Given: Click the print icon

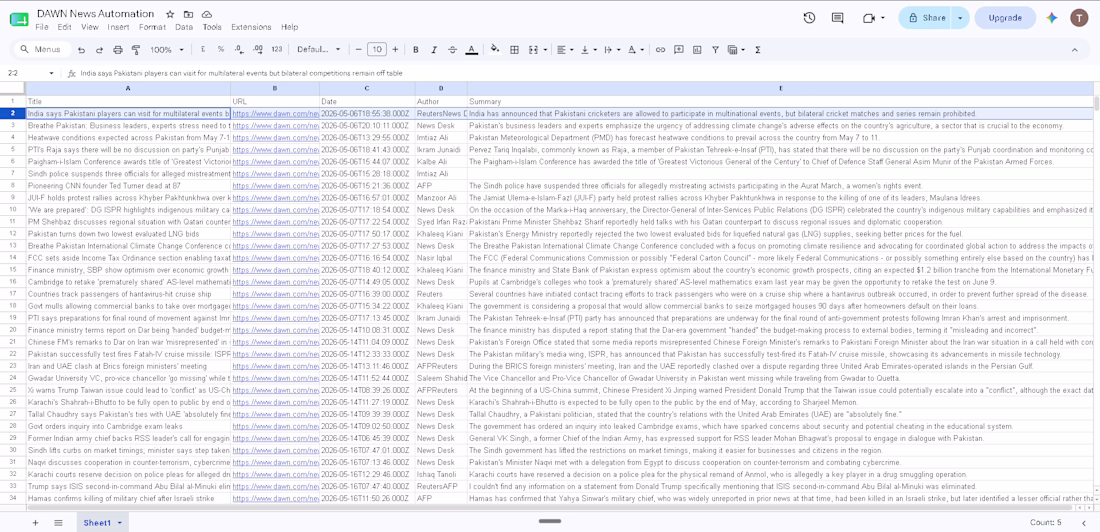Looking at the screenshot, I should tap(118, 50).
